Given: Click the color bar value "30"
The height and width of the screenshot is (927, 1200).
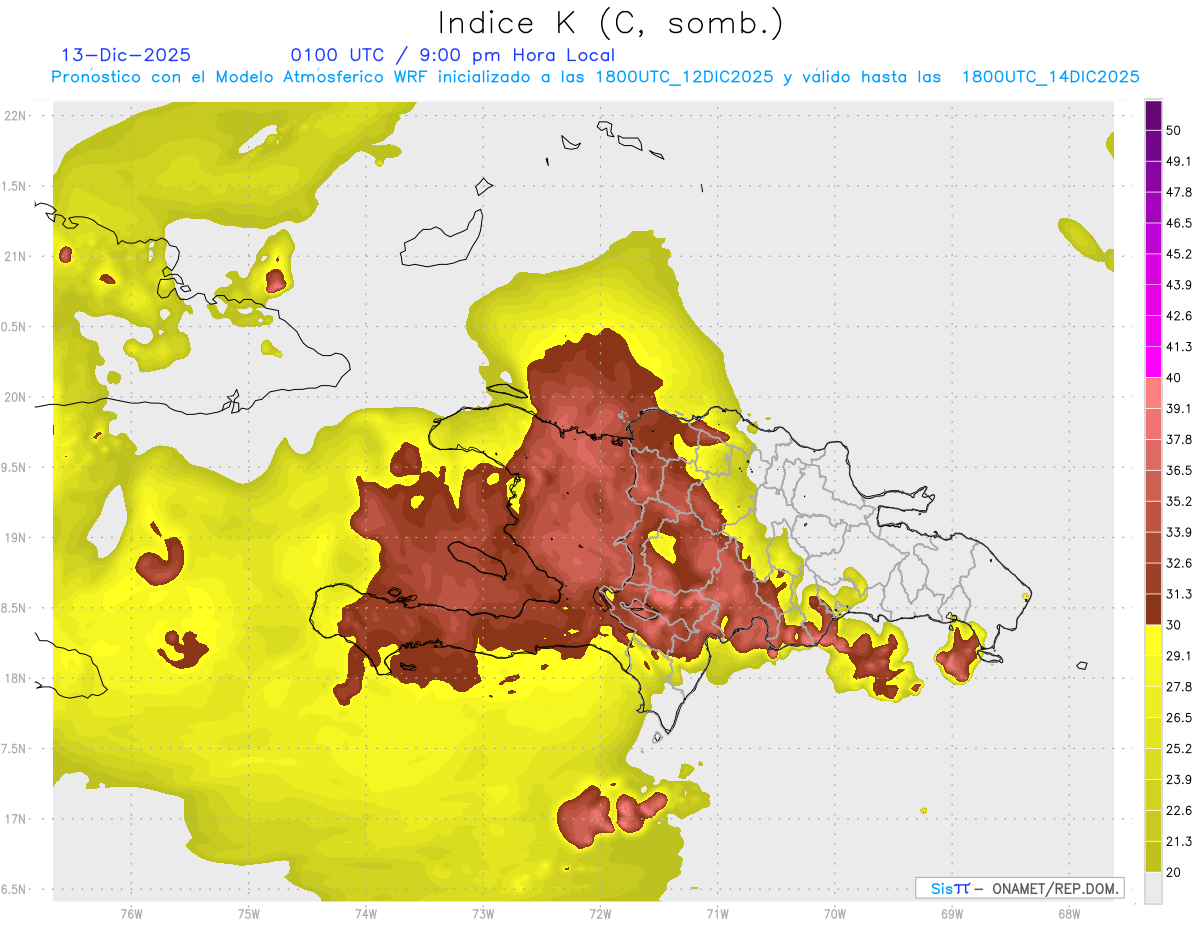Looking at the screenshot, I should point(1173,625).
